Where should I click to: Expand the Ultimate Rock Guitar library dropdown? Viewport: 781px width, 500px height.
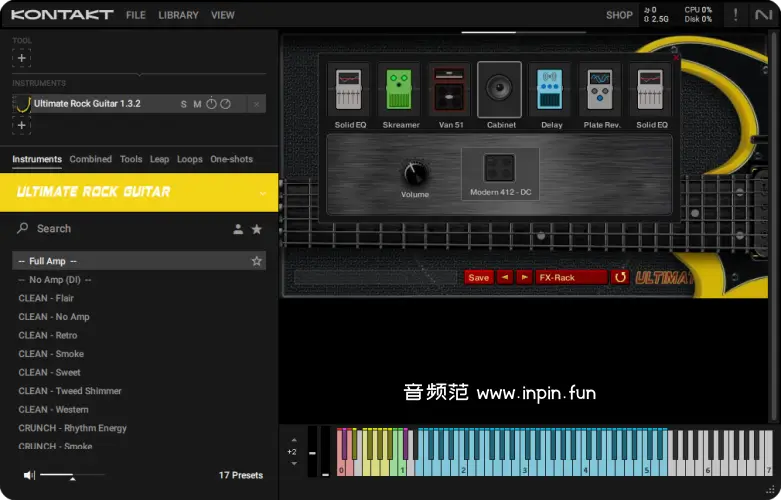(x=263, y=192)
